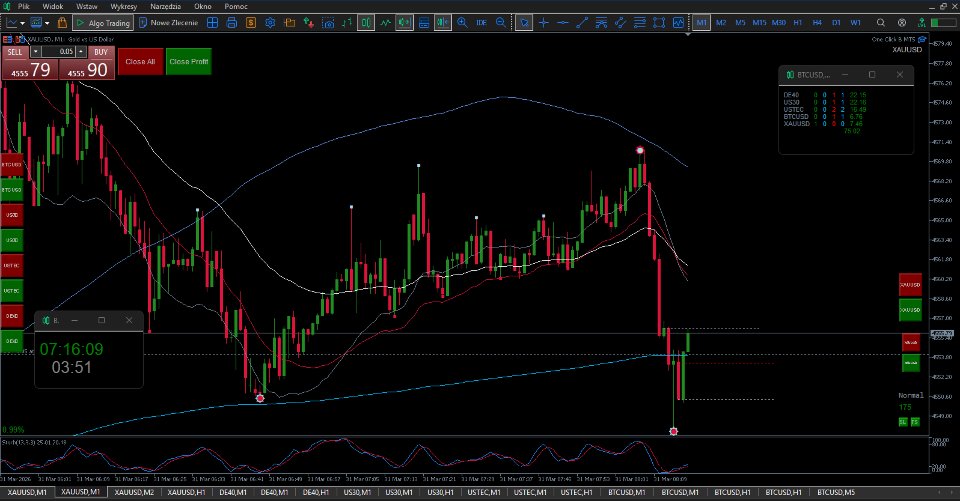The height and width of the screenshot is (501, 960).
Task: Select the horizontal line drawing tool
Action: 563,23
